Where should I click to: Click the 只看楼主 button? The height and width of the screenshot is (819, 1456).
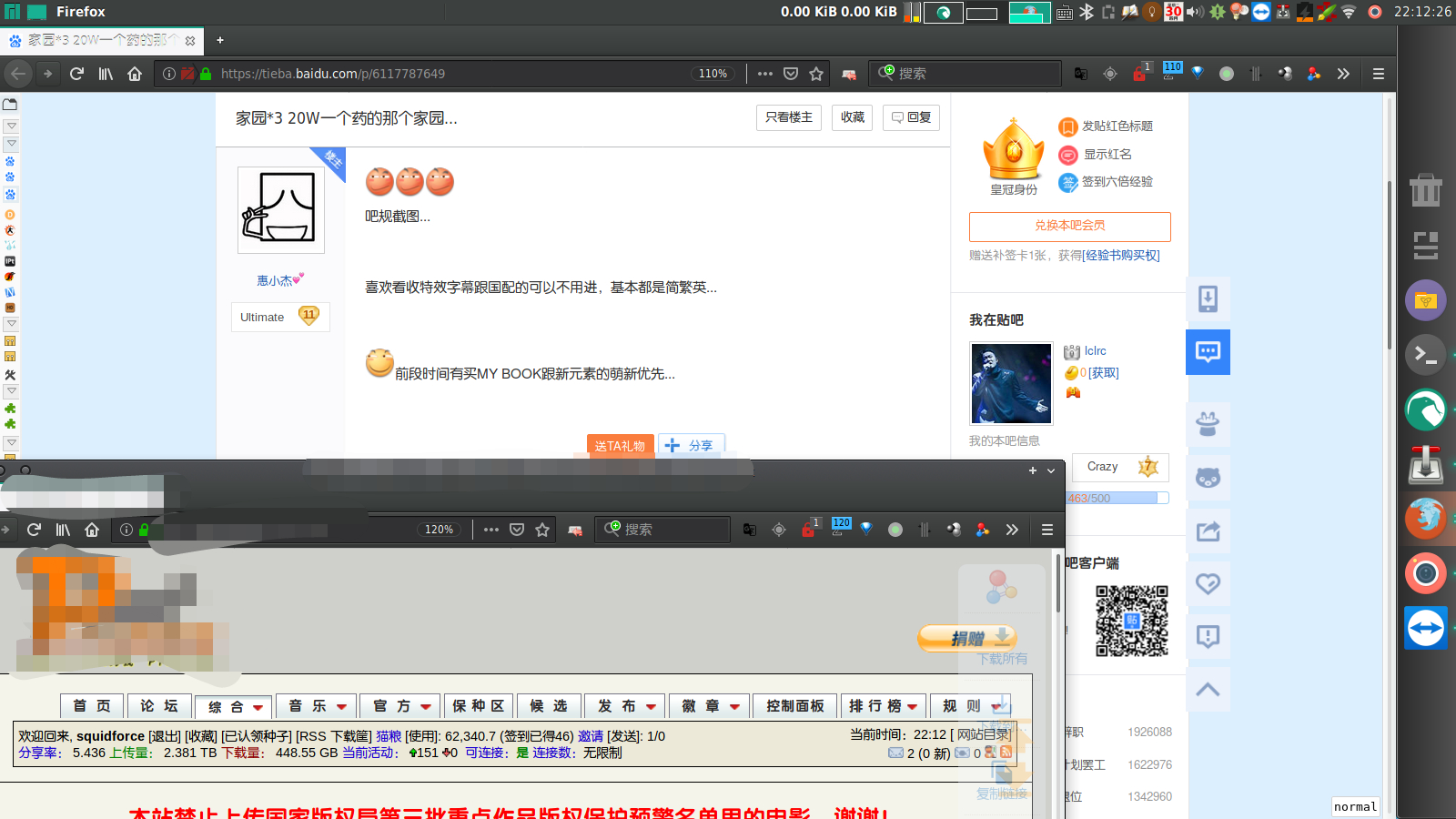[789, 117]
